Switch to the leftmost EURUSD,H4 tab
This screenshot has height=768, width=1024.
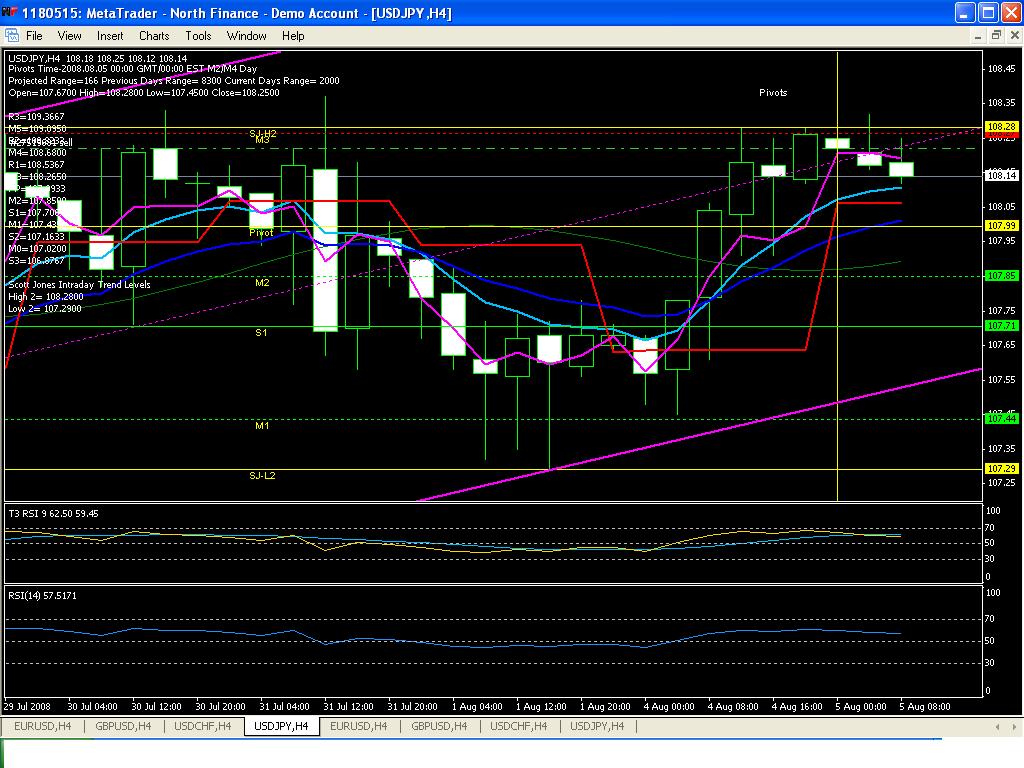coord(42,726)
